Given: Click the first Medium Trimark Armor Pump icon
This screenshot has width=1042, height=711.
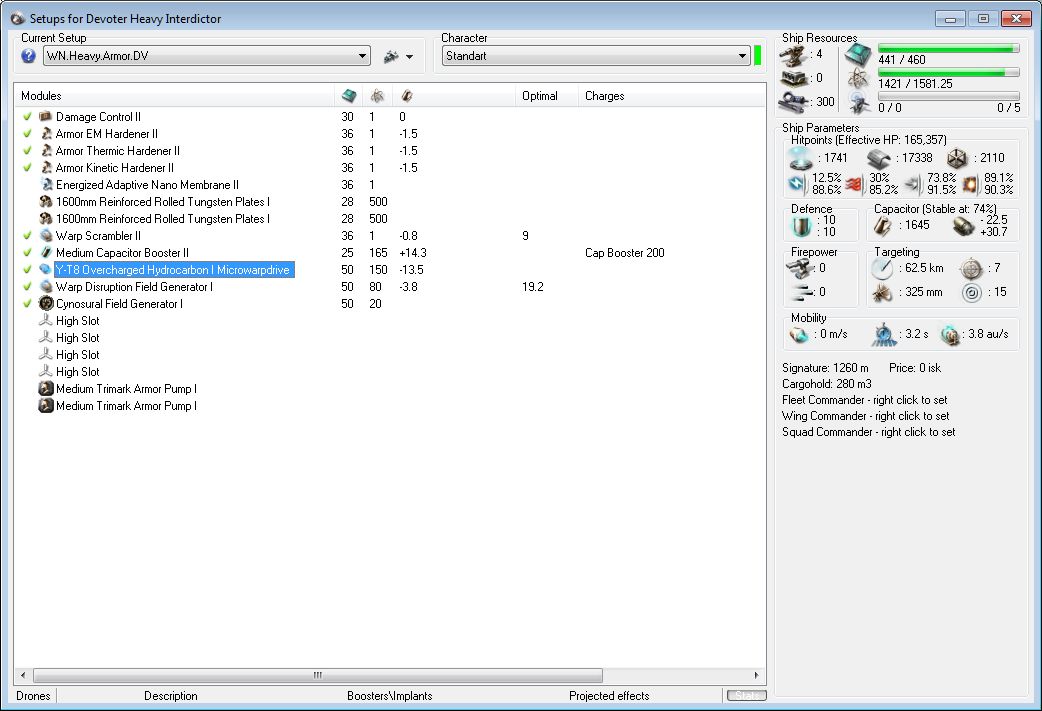Looking at the screenshot, I should point(46,389).
